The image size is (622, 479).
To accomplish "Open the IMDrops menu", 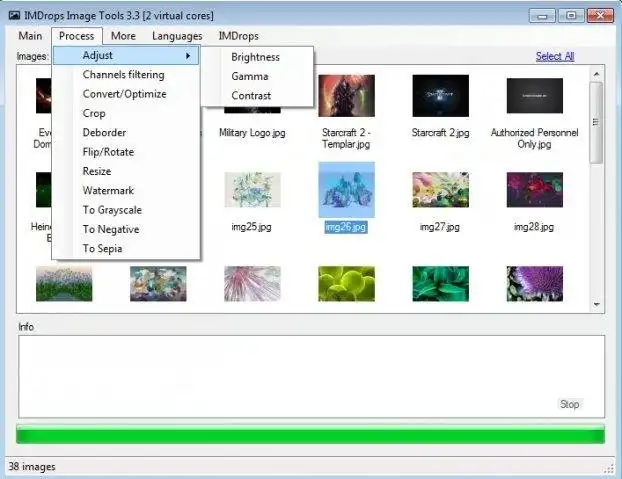I will [x=238, y=36].
